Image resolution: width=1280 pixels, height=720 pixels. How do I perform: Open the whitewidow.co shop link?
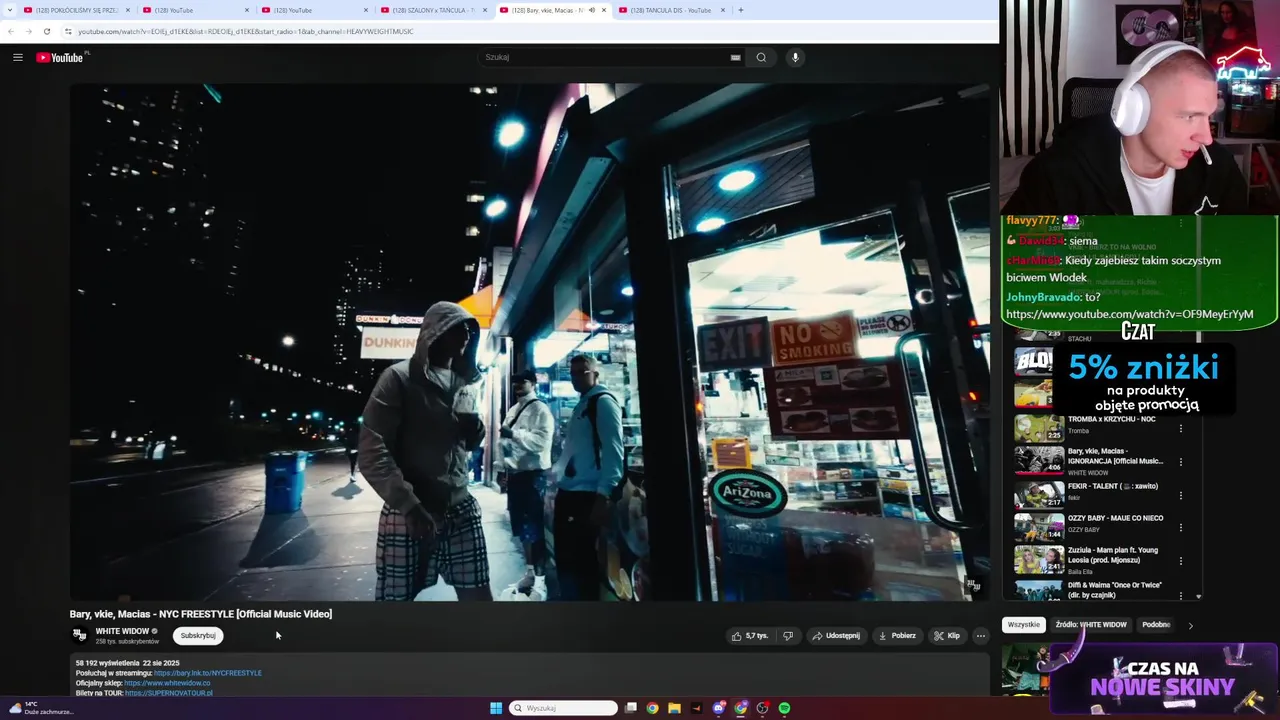point(167,683)
